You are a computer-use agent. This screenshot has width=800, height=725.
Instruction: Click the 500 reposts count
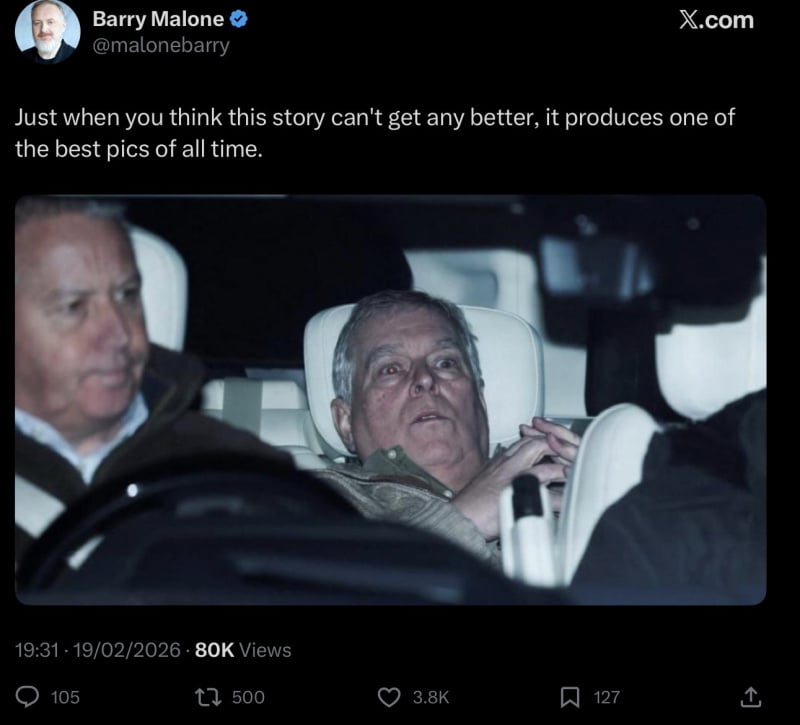click(x=248, y=697)
